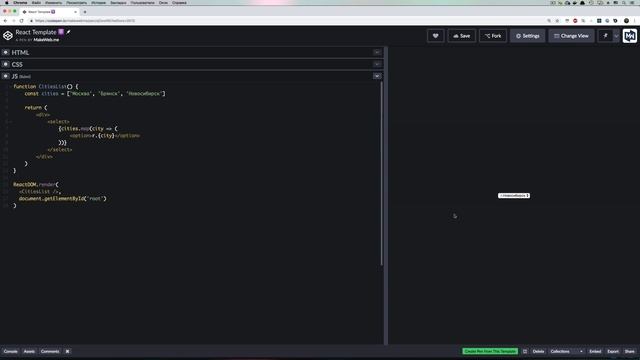This screenshot has width=640, height=360.
Task: Click React Template pen title
Action: click(x=36, y=32)
